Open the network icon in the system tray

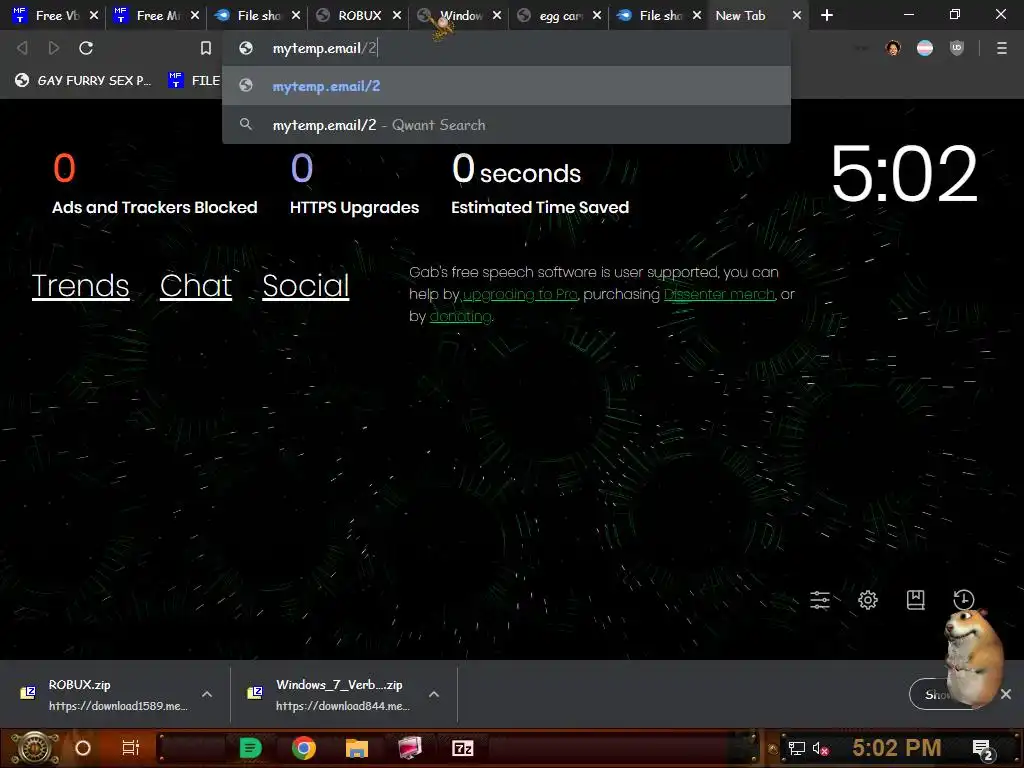796,748
